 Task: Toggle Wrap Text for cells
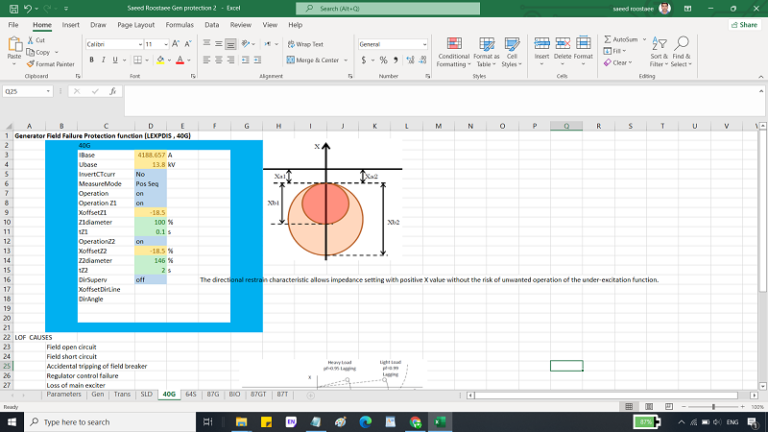304,44
